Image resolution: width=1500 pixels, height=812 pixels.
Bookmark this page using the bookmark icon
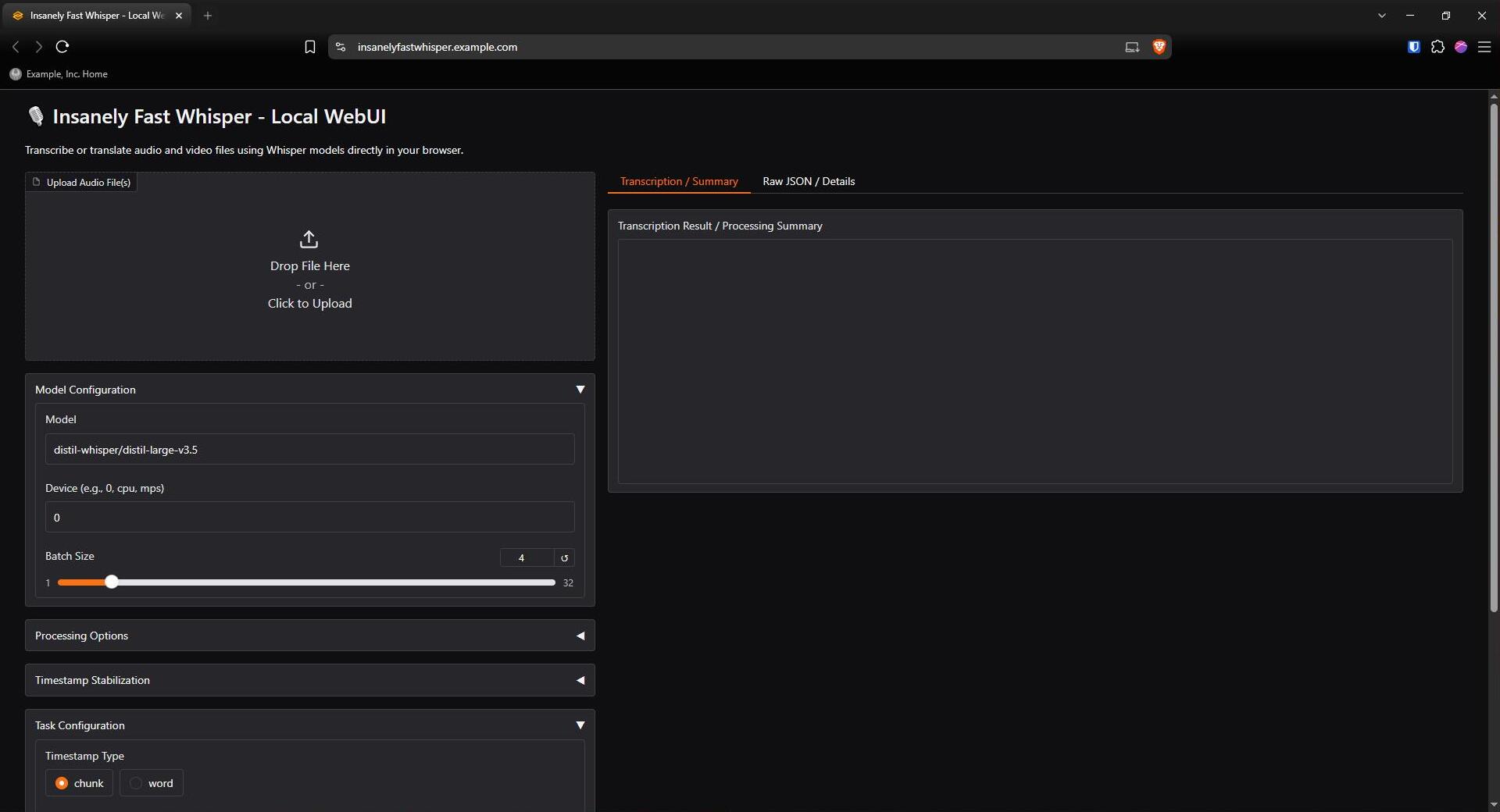(309, 47)
